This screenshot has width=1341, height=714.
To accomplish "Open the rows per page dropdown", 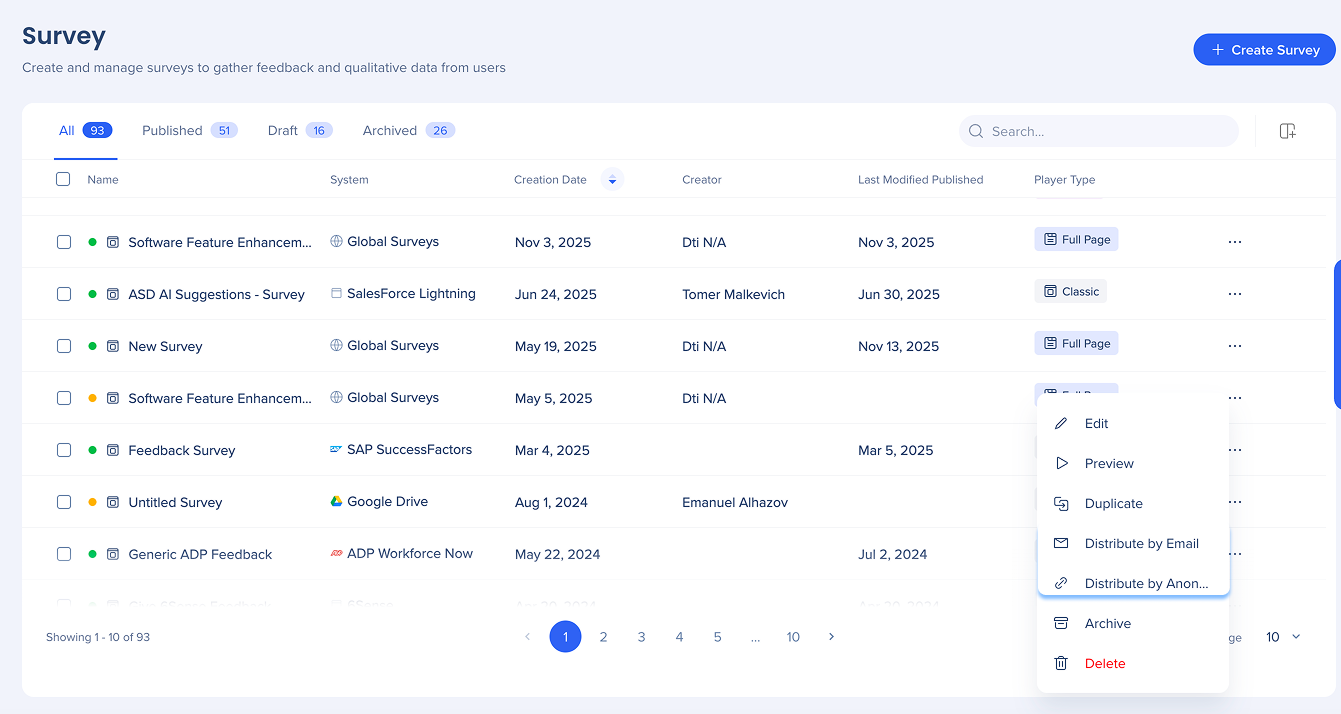I will tap(1283, 637).
